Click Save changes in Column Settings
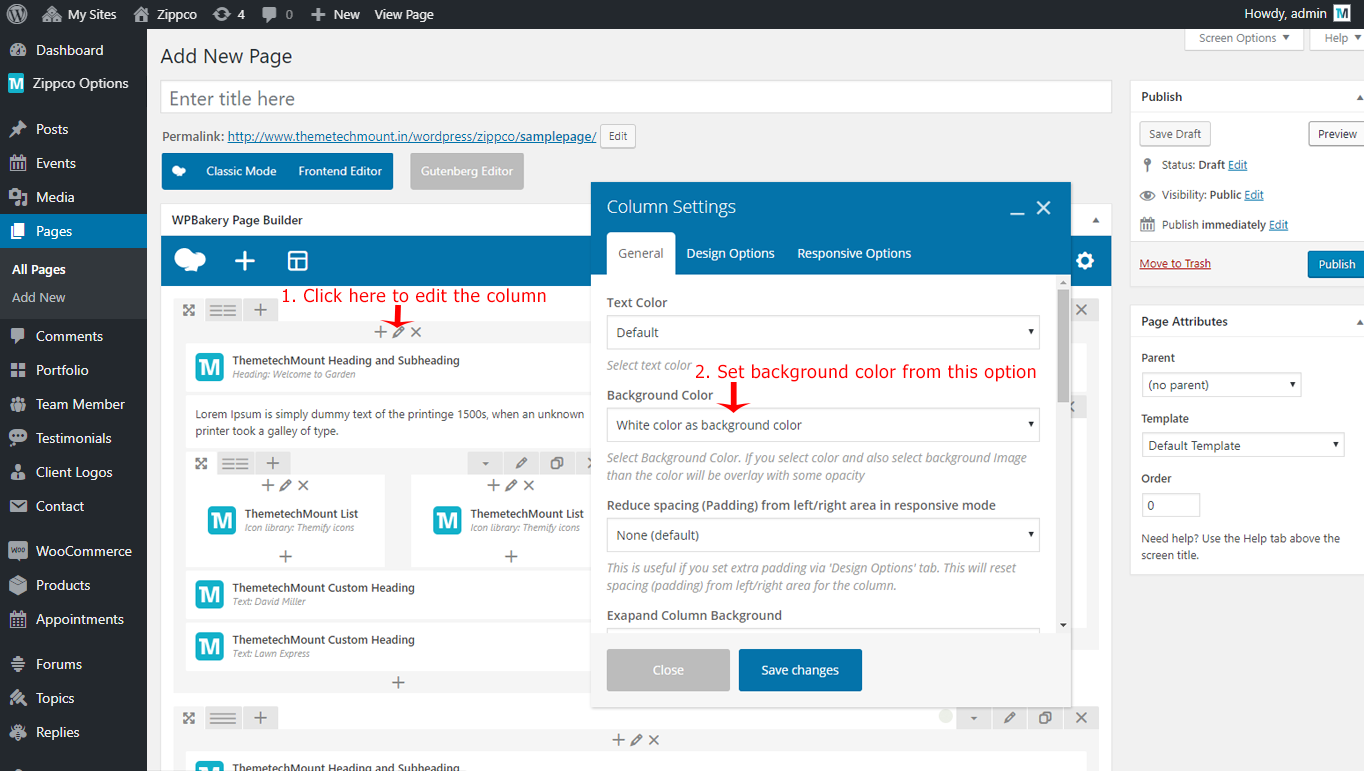 (800, 670)
